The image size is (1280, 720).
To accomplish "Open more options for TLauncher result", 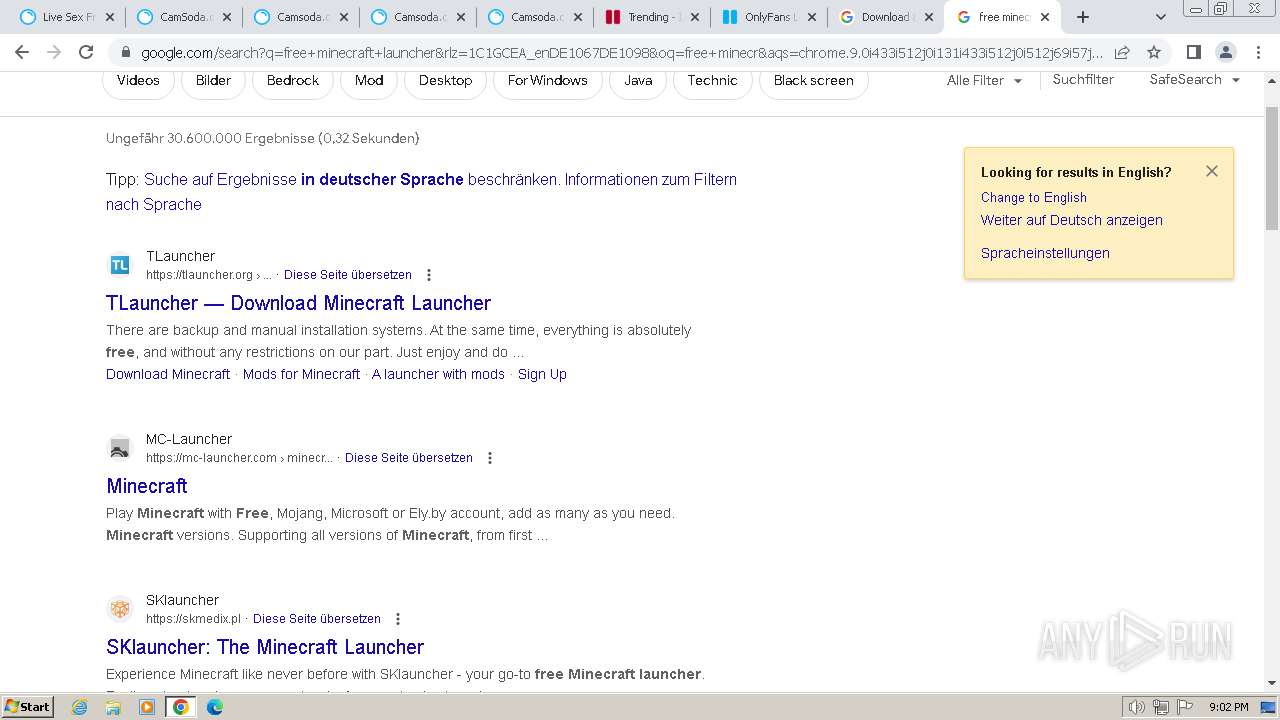I will [x=429, y=275].
